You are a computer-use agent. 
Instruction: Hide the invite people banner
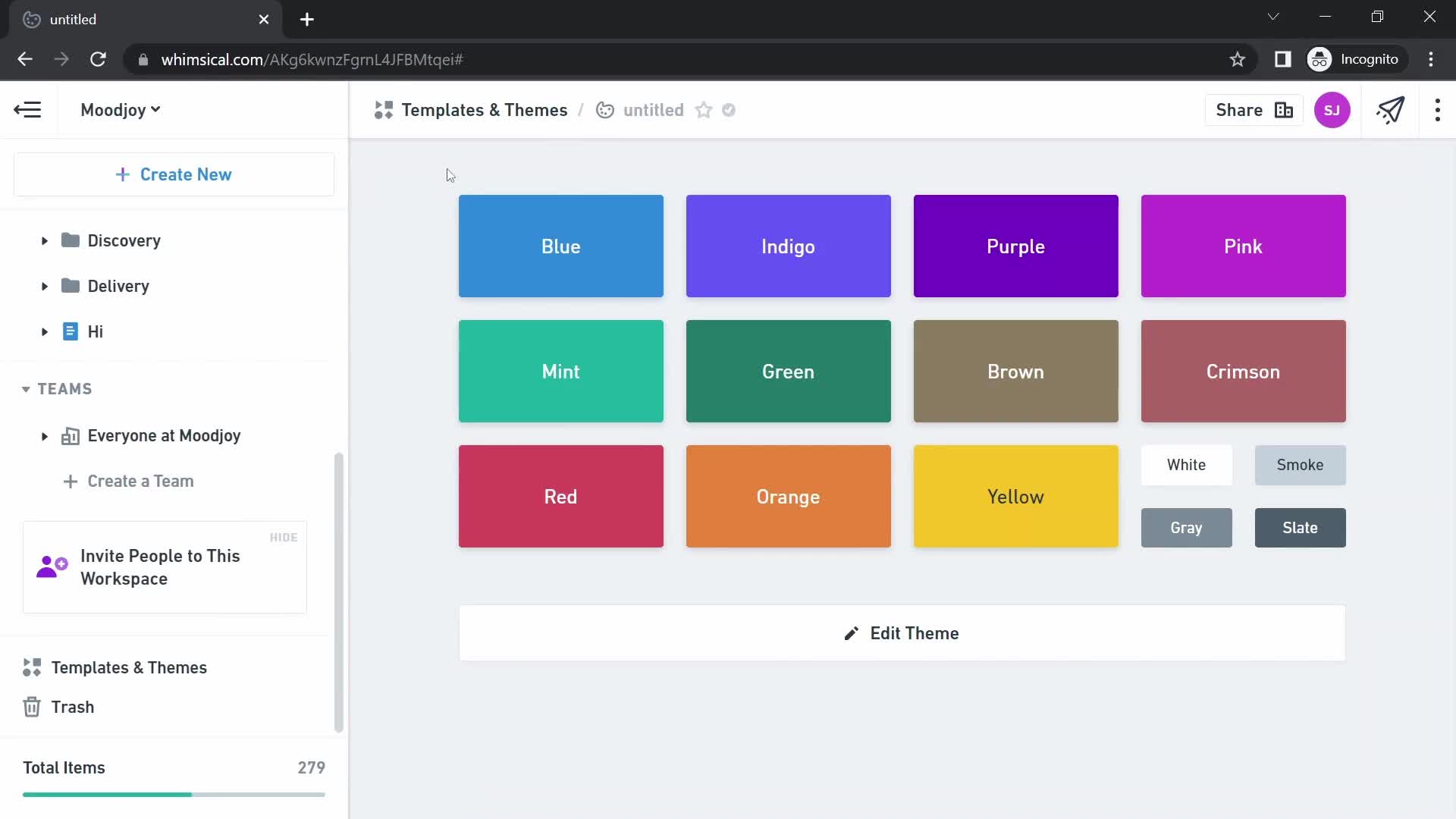(x=283, y=536)
